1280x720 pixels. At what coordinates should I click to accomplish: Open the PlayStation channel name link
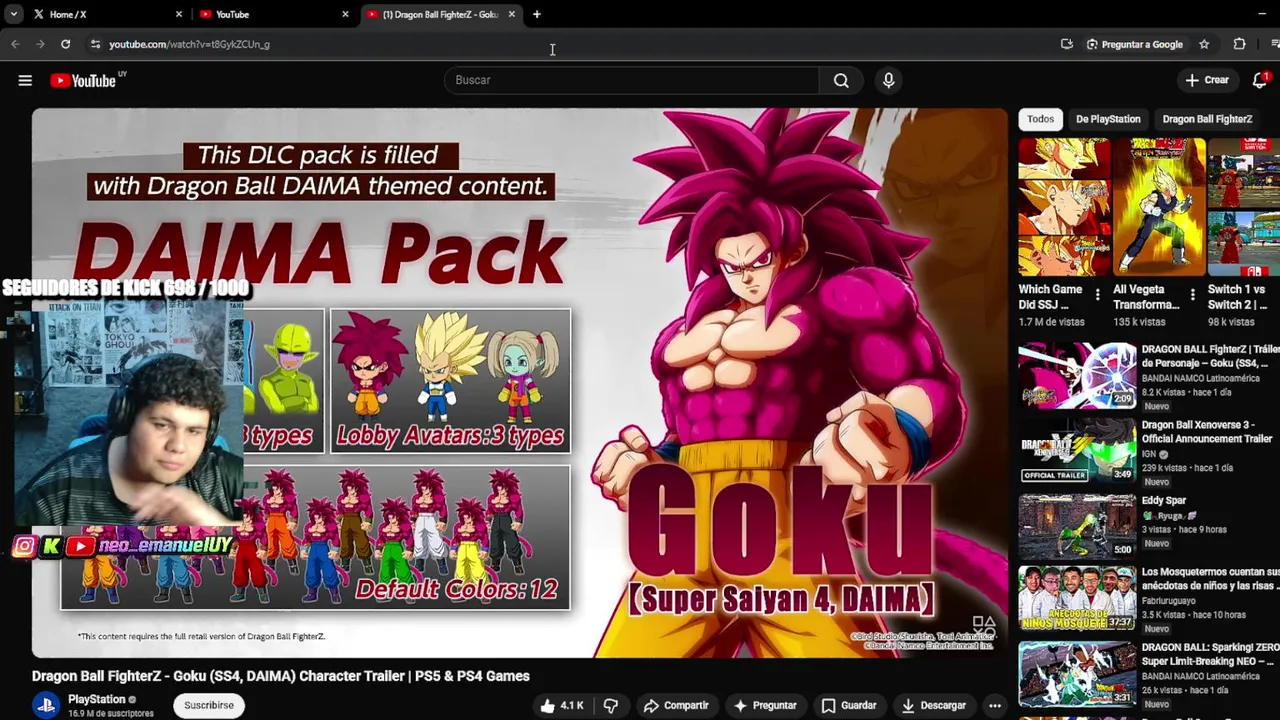click(97, 699)
